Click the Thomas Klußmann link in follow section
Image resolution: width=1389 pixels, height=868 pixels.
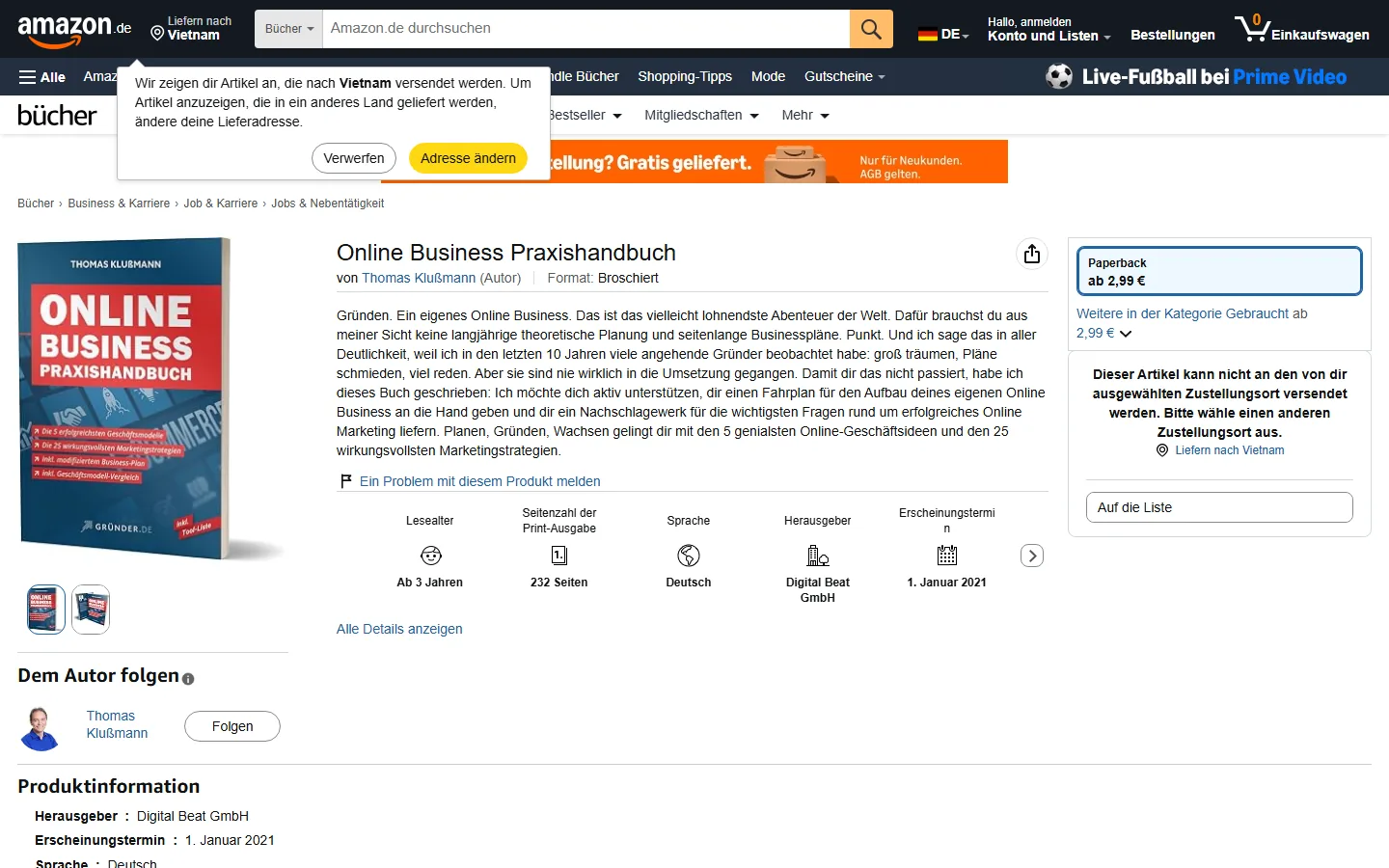pyautogui.click(x=117, y=724)
